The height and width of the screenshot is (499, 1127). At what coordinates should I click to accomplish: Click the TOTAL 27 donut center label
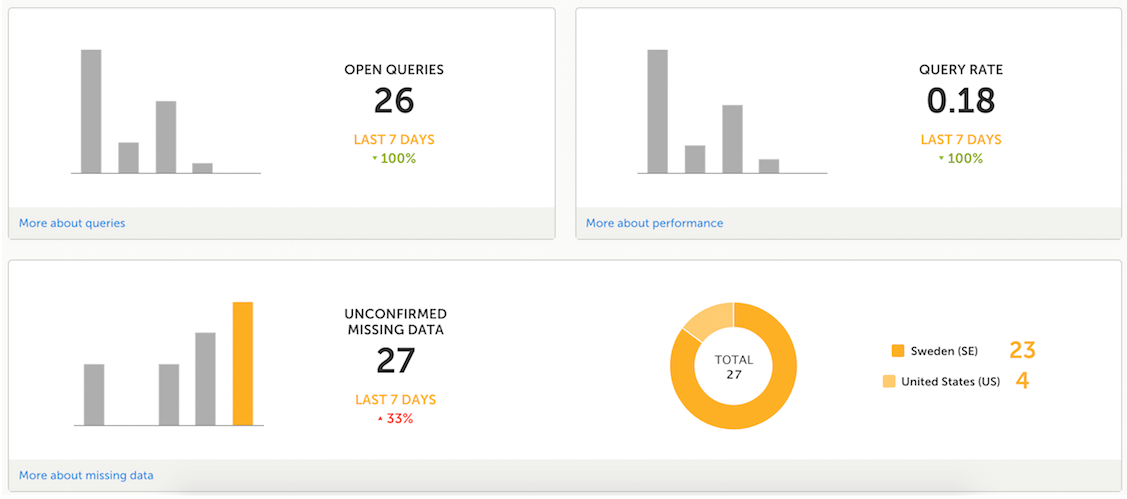[x=733, y=367]
